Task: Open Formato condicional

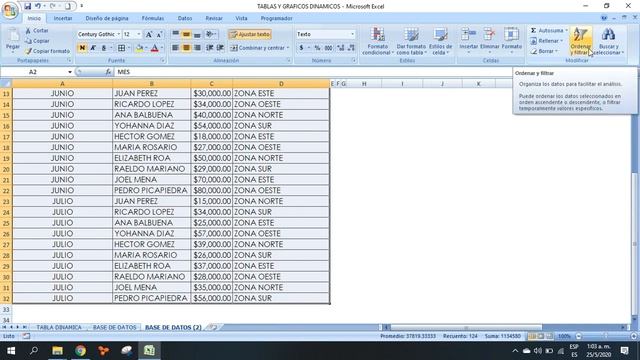Action: click(378, 41)
